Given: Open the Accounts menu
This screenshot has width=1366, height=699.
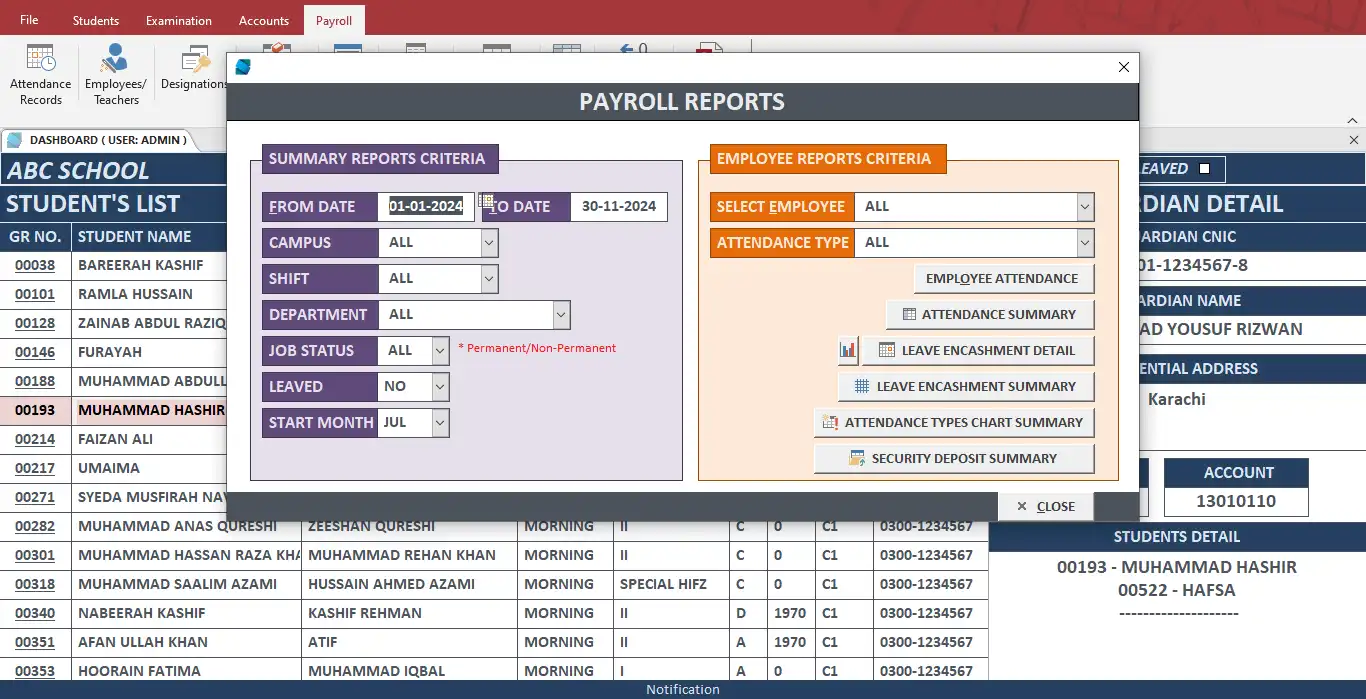Looking at the screenshot, I should [263, 19].
